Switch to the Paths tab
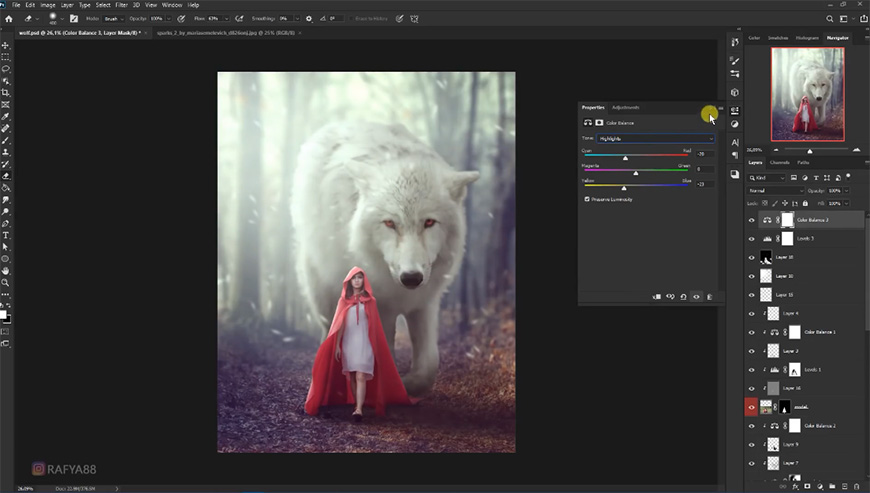Image resolution: width=870 pixels, height=493 pixels. pos(803,162)
